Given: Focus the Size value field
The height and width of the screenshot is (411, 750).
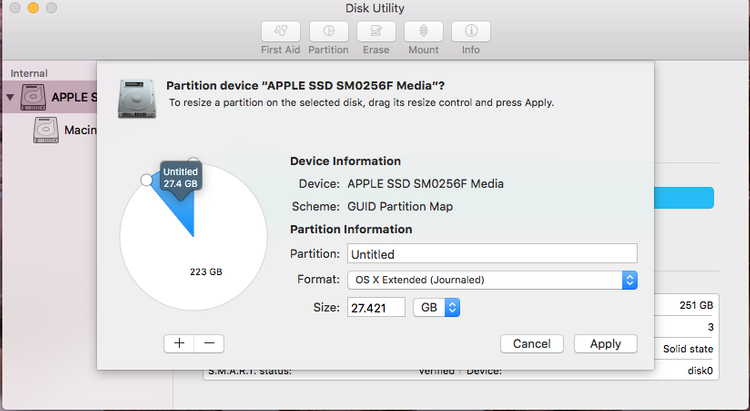Looking at the screenshot, I should click(376, 307).
